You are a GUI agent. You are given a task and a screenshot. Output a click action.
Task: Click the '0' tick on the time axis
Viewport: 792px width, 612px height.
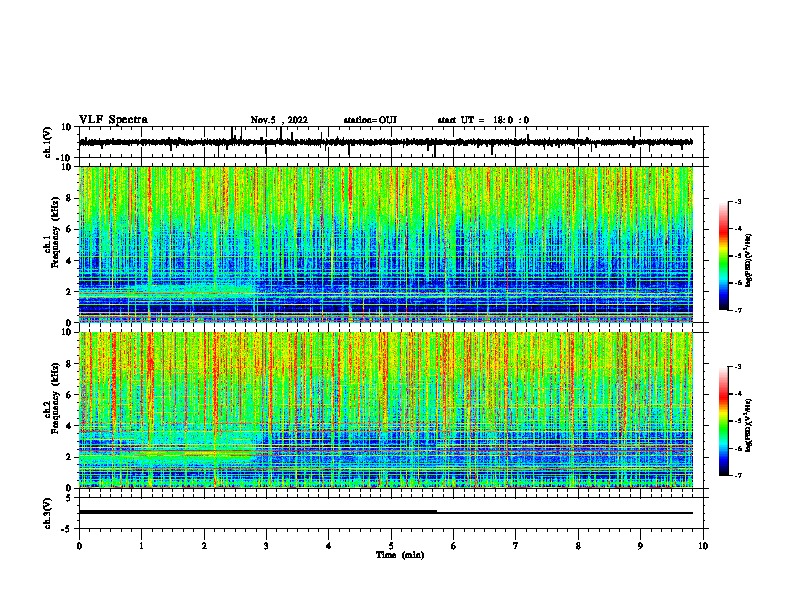(x=79, y=546)
